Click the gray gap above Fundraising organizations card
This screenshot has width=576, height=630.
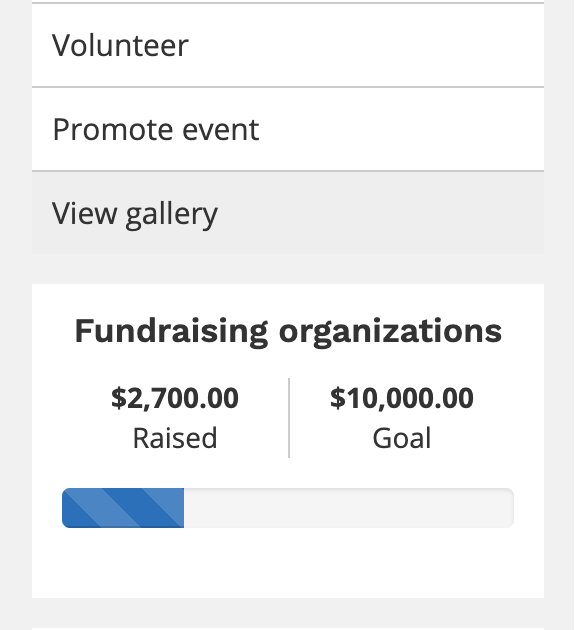[x=288, y=269]
